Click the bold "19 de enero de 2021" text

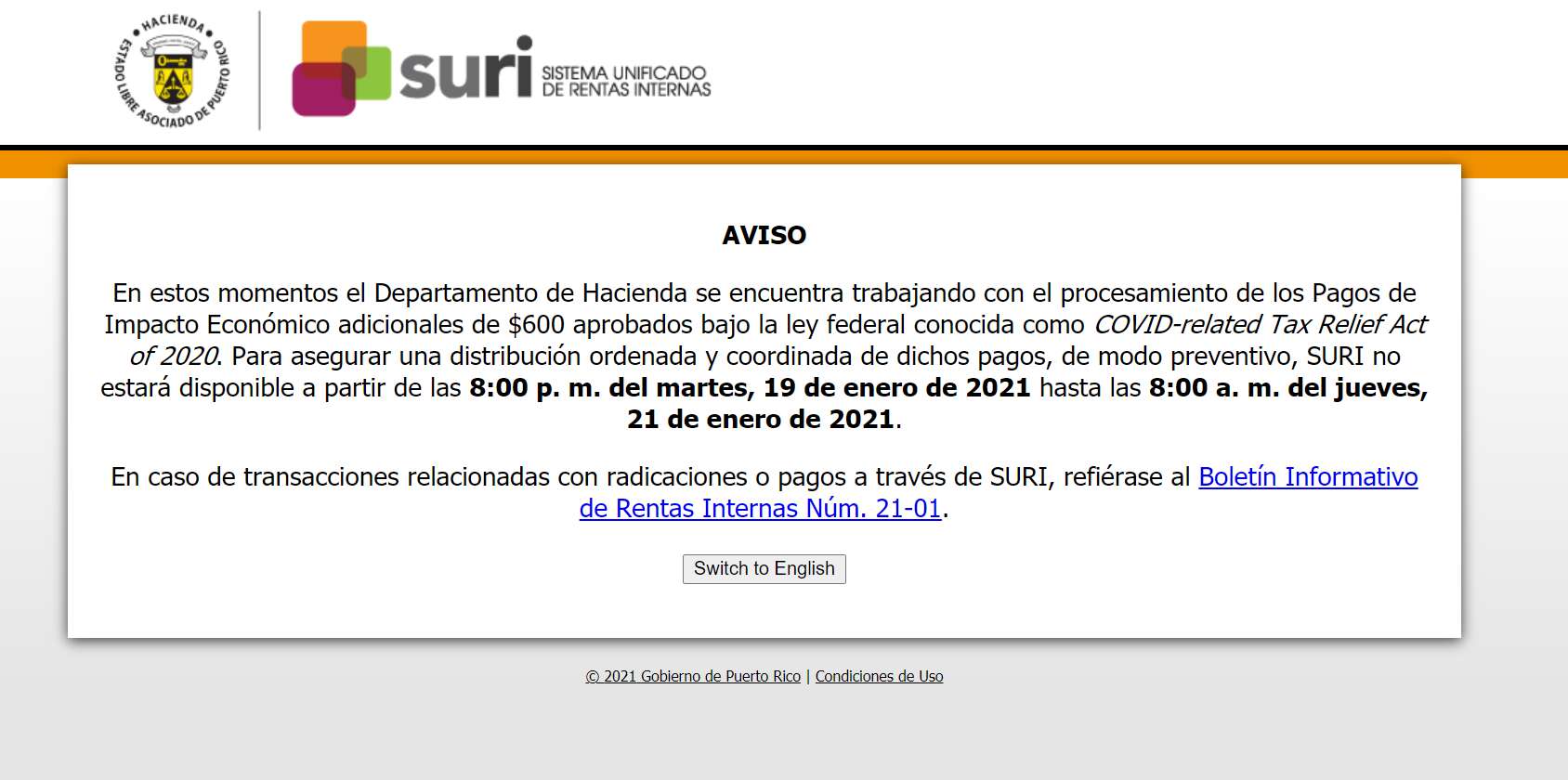(896, 388)
